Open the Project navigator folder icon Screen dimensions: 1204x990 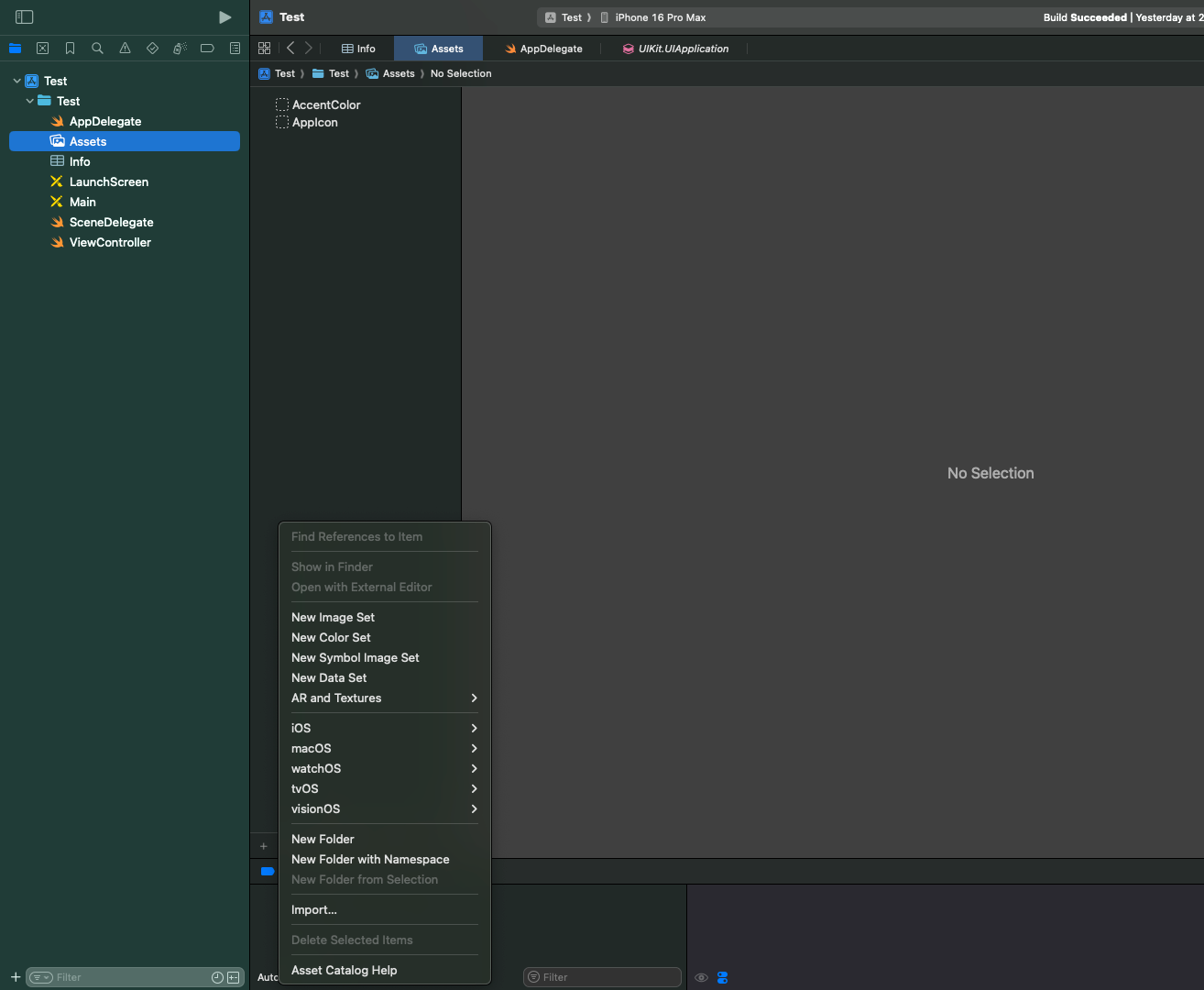15,49
